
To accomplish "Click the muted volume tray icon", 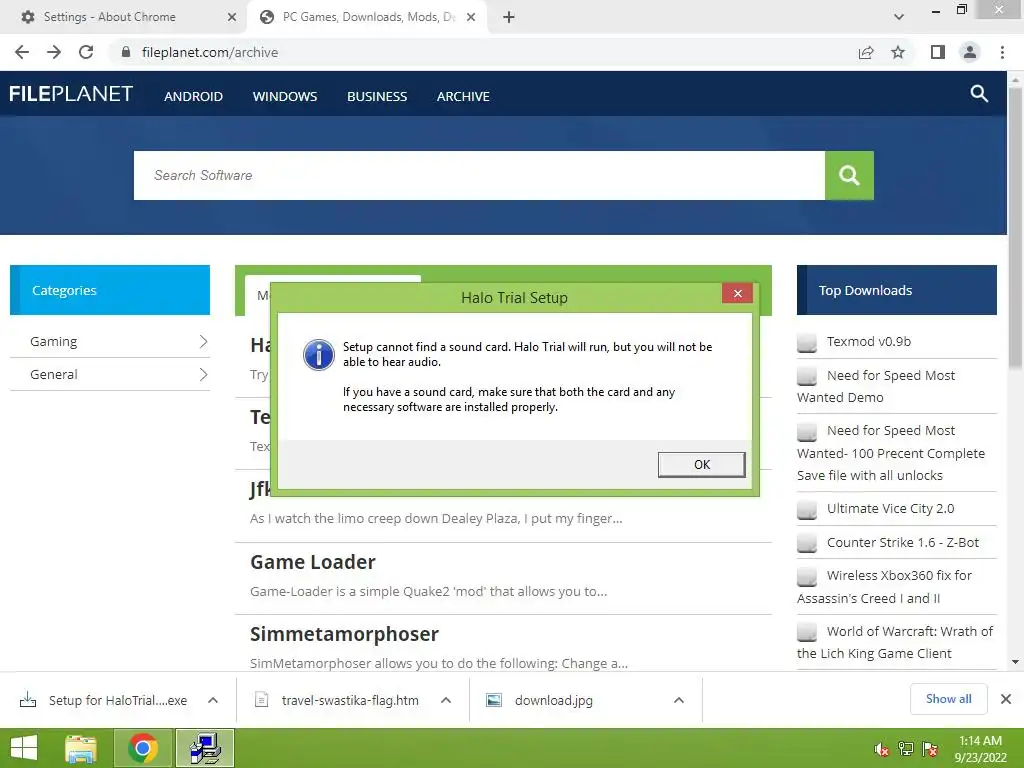I will [881, 749].
